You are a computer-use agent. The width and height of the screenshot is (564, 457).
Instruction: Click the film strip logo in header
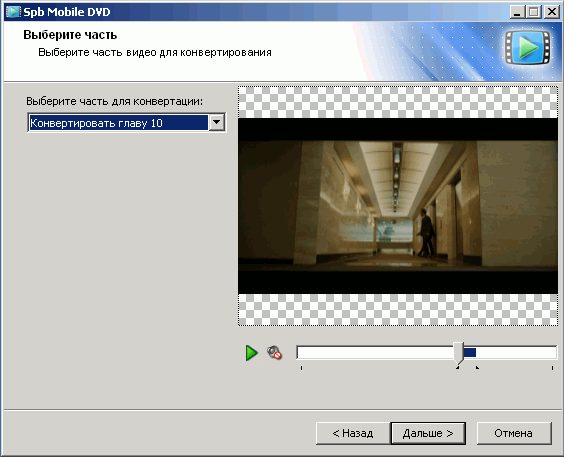click(x=528, y=47)
